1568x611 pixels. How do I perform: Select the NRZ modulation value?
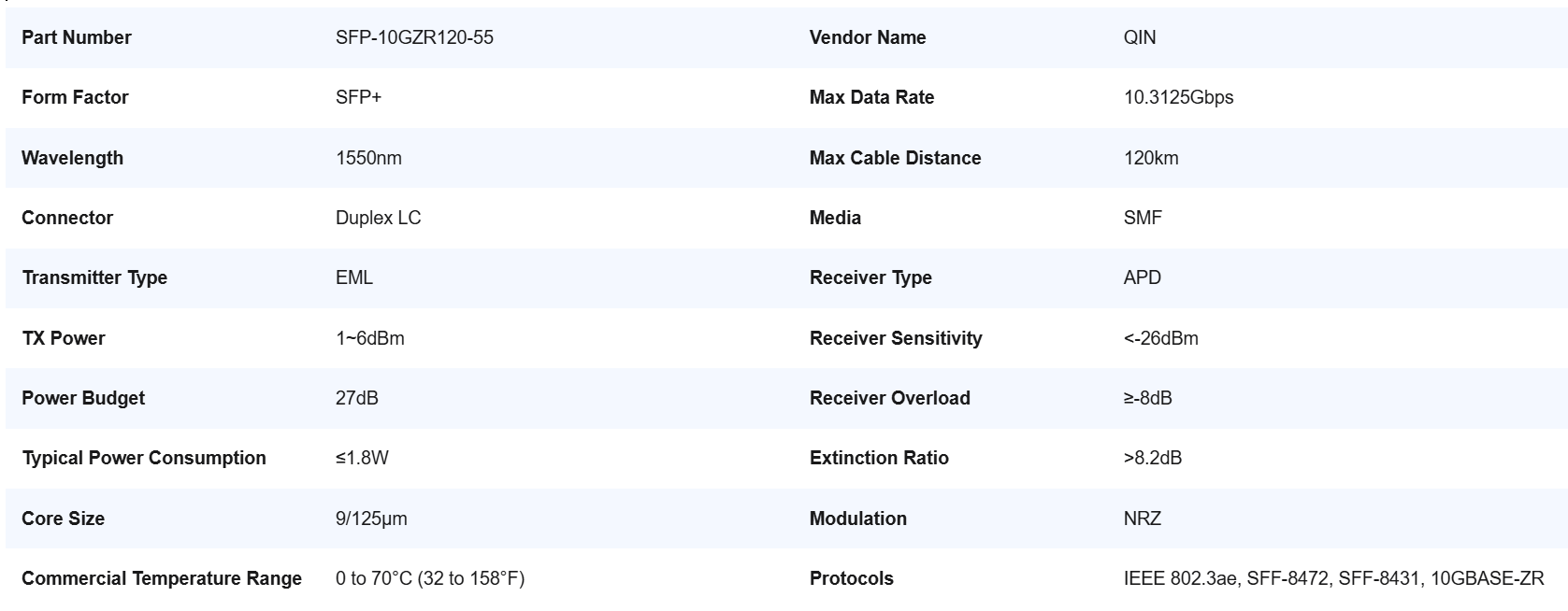pos(1142,519)
